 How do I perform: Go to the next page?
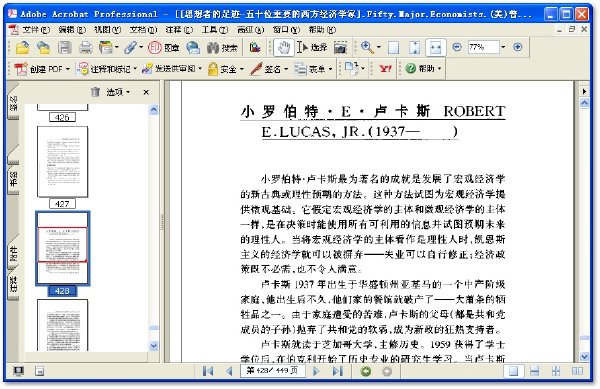point(316,371)
